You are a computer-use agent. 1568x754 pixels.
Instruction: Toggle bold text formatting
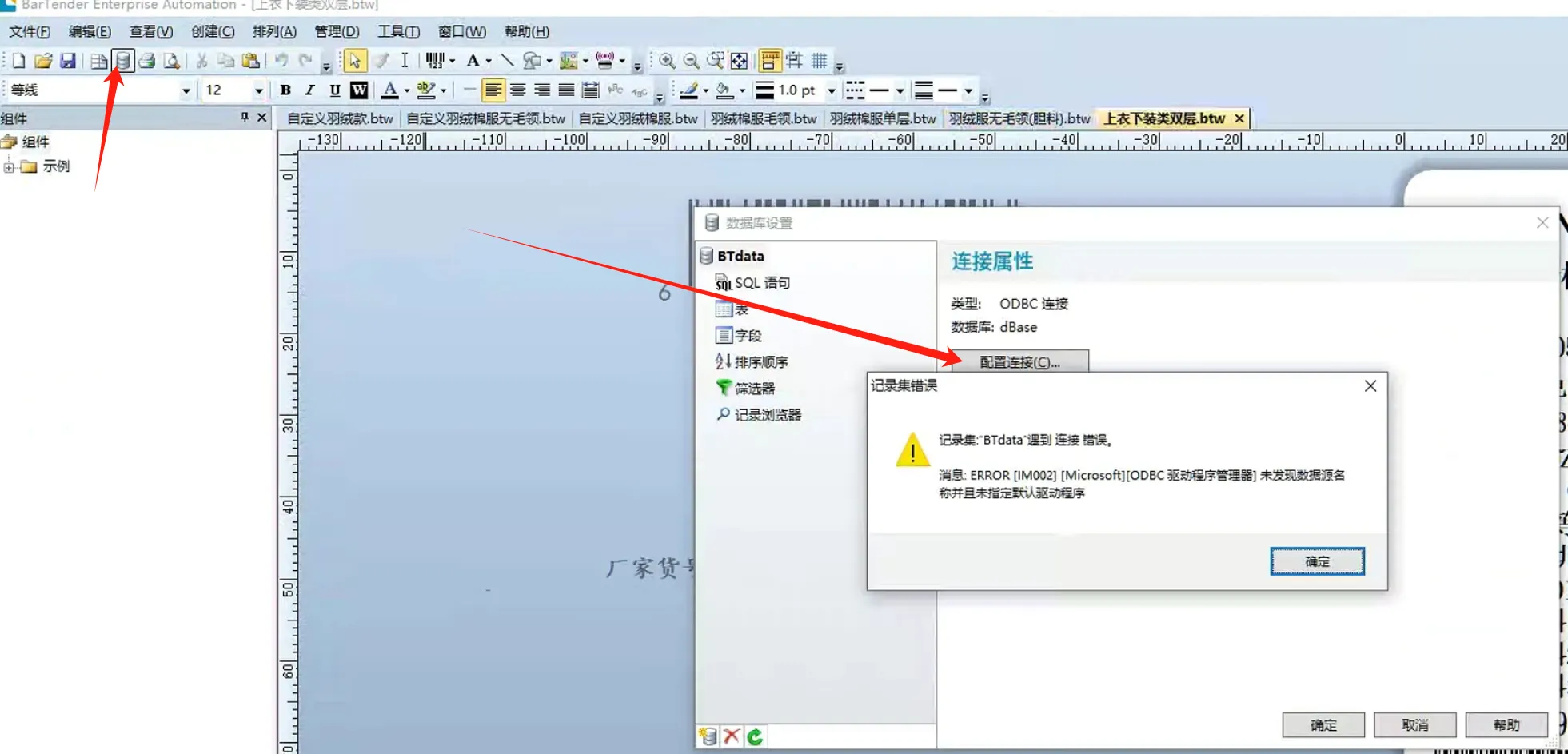click(x=285, y=90)
